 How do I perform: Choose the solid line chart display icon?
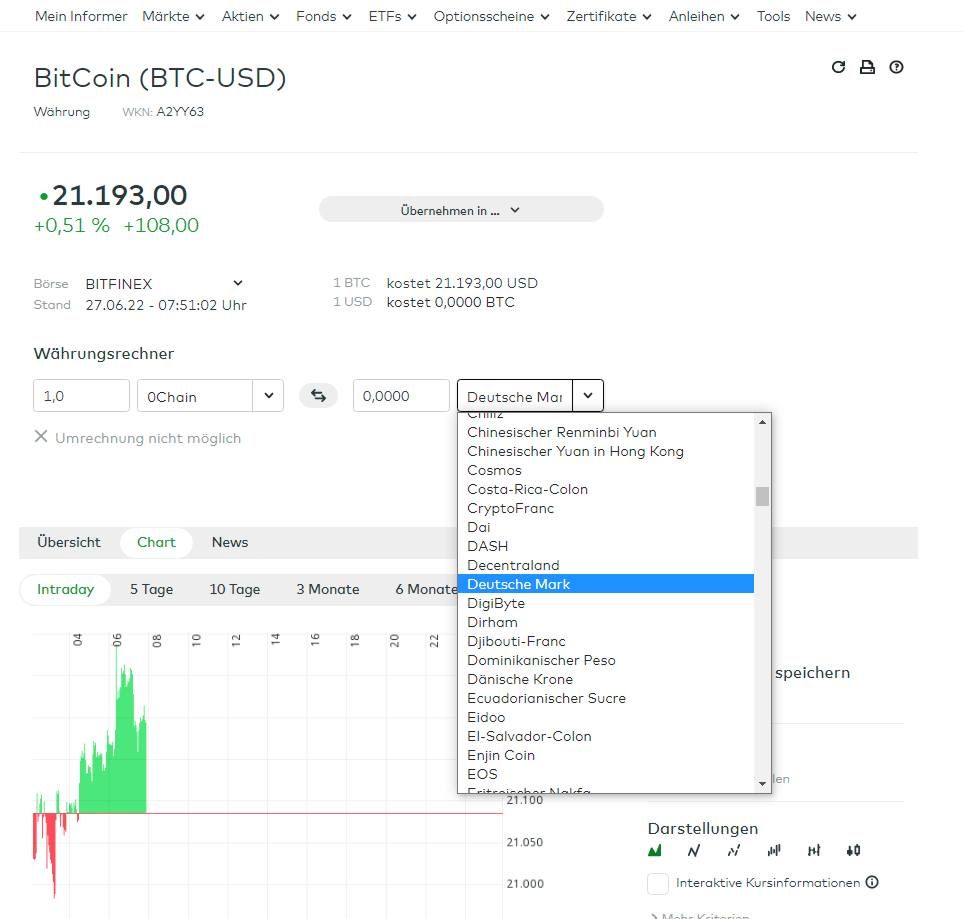coord(694,851)
